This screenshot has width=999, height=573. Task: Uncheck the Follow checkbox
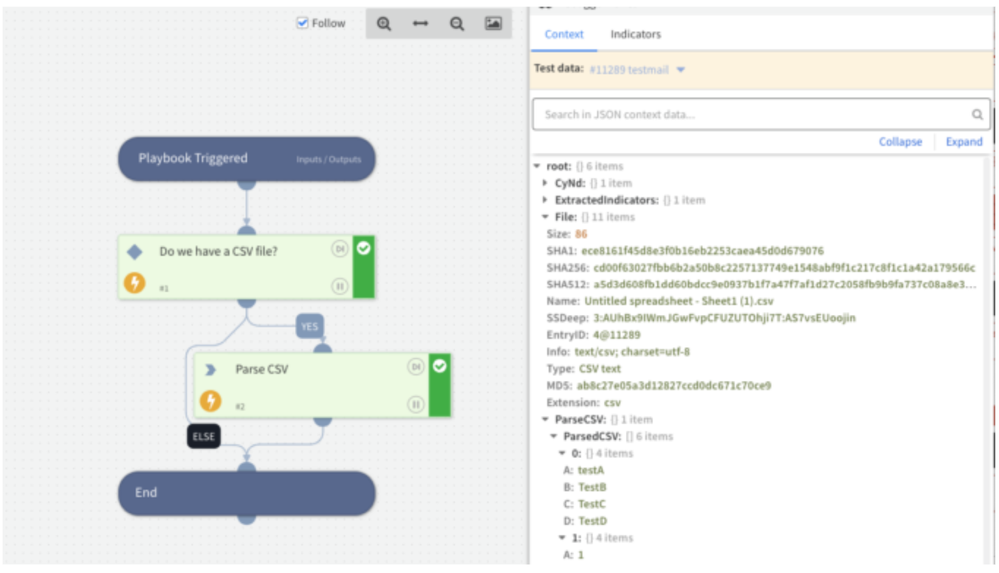(303, 23)
